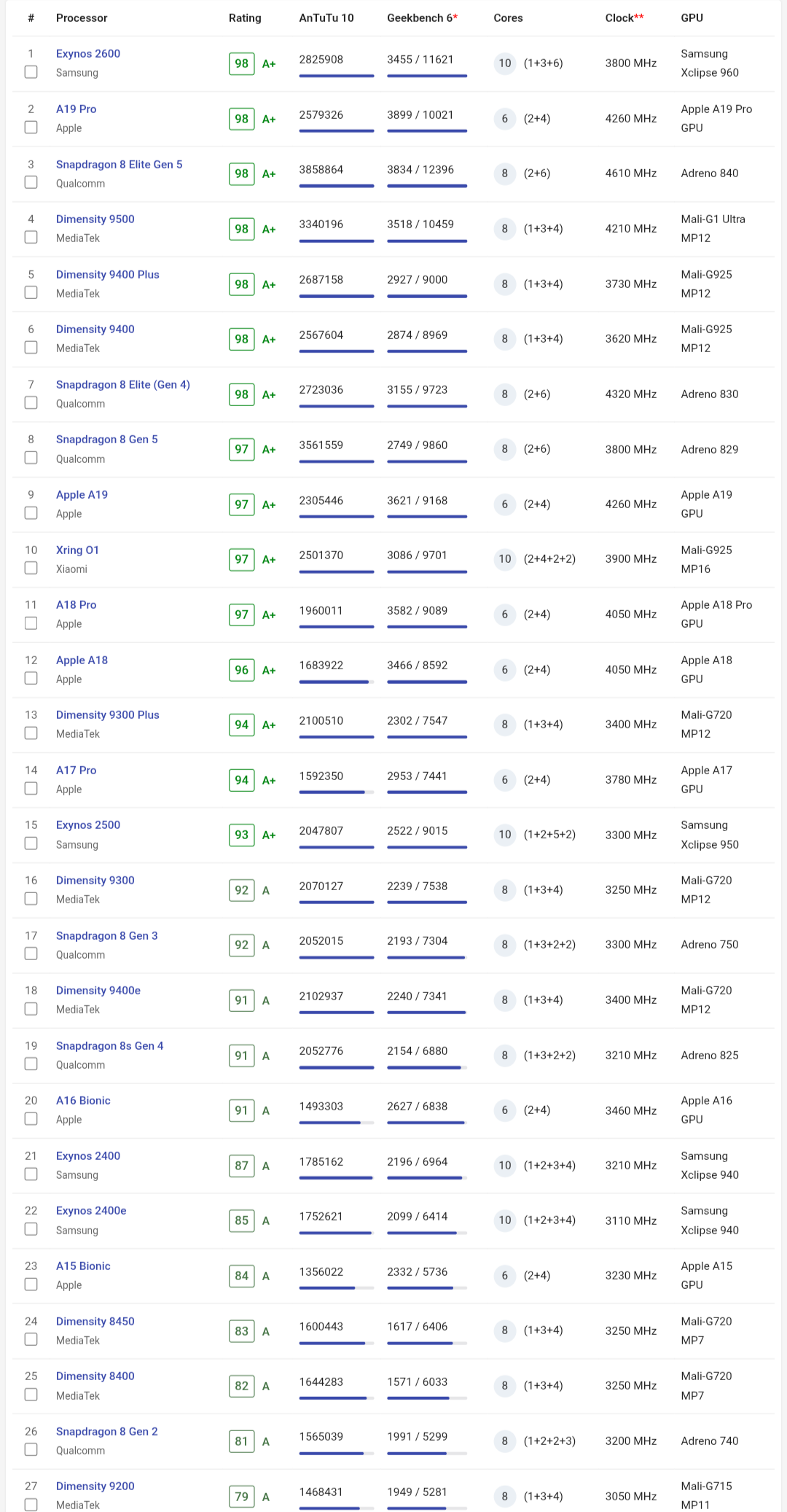The width and height of the screenshot is (787, 1512).
Task: Click the AnTuTu score bar for Exynos 2400
Action: (337, 1177)
